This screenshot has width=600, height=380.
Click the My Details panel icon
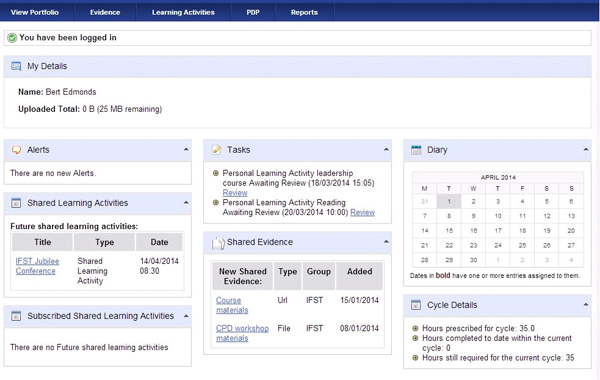[x=16, y=66]
